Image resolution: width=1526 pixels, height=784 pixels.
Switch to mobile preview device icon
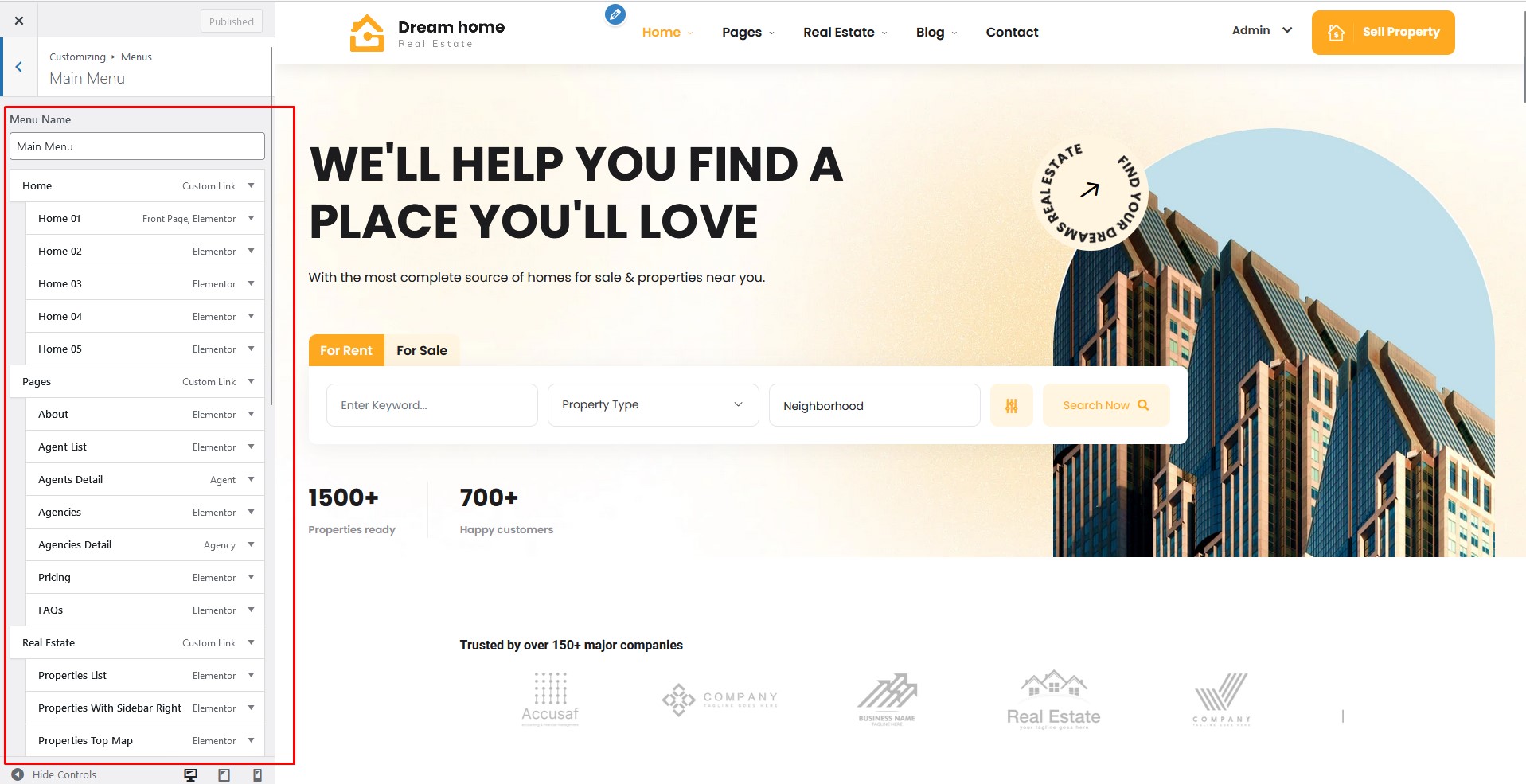pyautogui.click(x=257, y=774)
